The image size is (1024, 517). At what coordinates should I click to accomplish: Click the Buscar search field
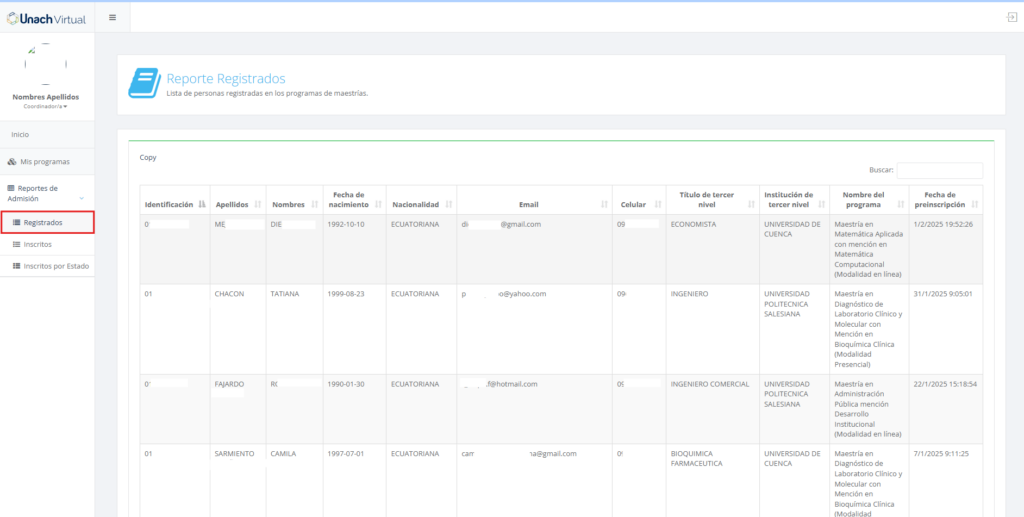(x=939, y=171)
